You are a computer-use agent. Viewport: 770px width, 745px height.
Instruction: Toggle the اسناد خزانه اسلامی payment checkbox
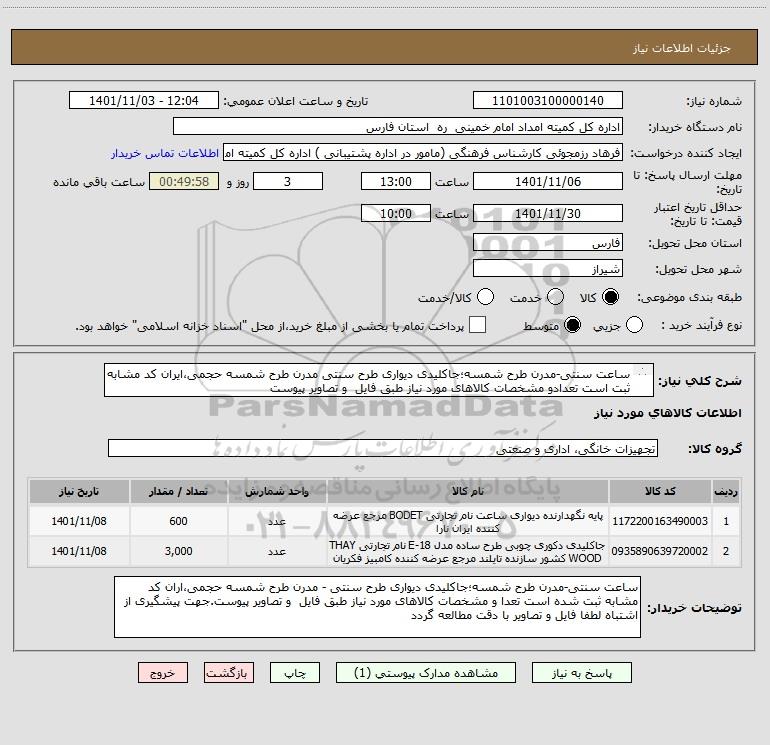[x=477, y=325]
